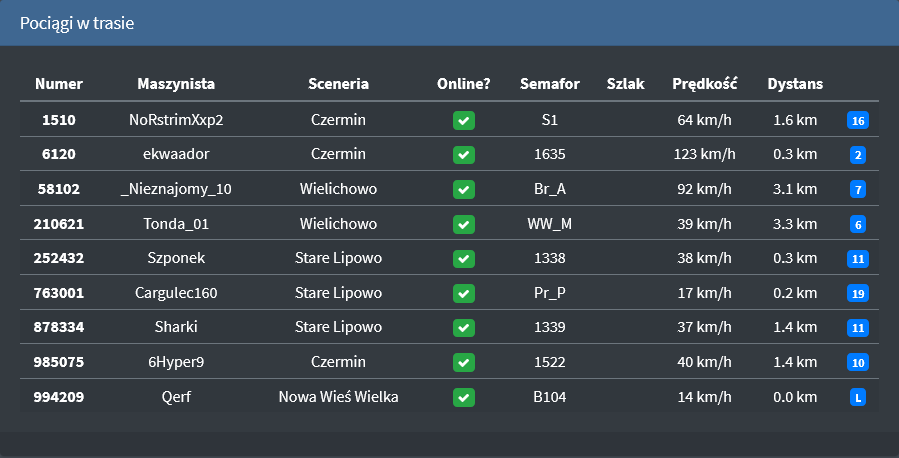Click online checkmark for NoRstrimXxp2
Viewport: 899px width, 458px height.
pos(464,121)
